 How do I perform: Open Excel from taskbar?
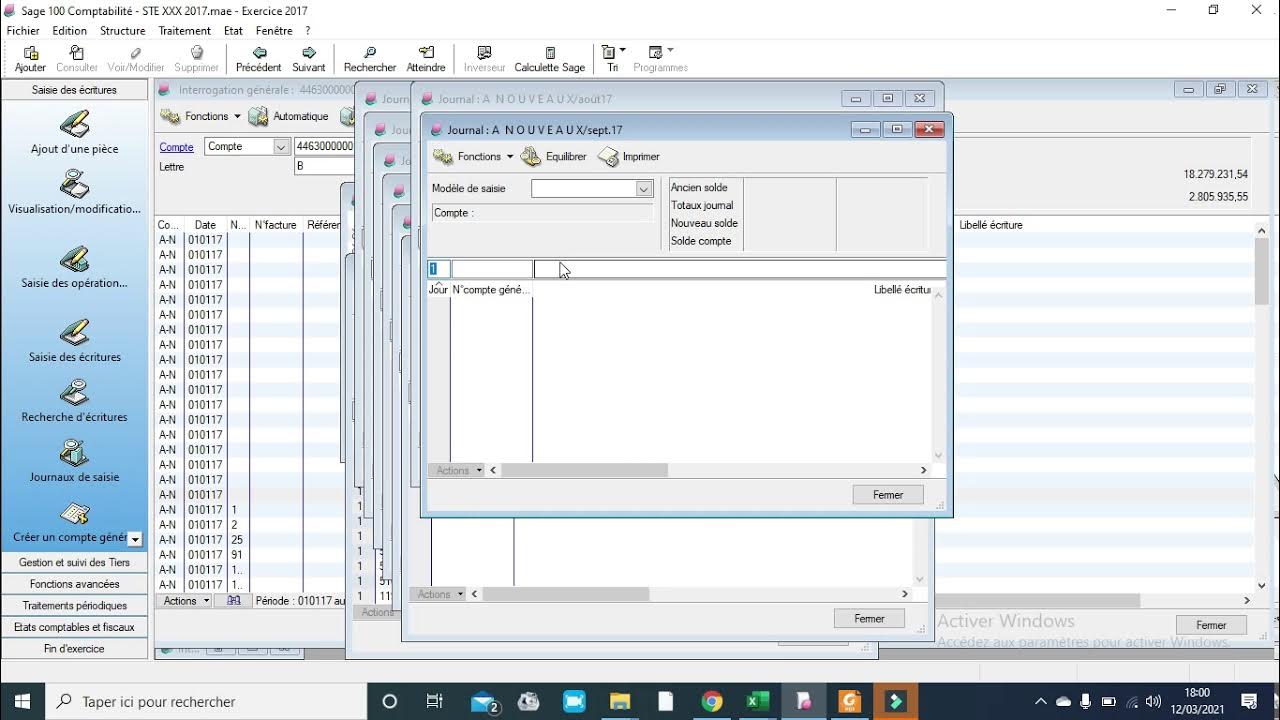(757, 701)
